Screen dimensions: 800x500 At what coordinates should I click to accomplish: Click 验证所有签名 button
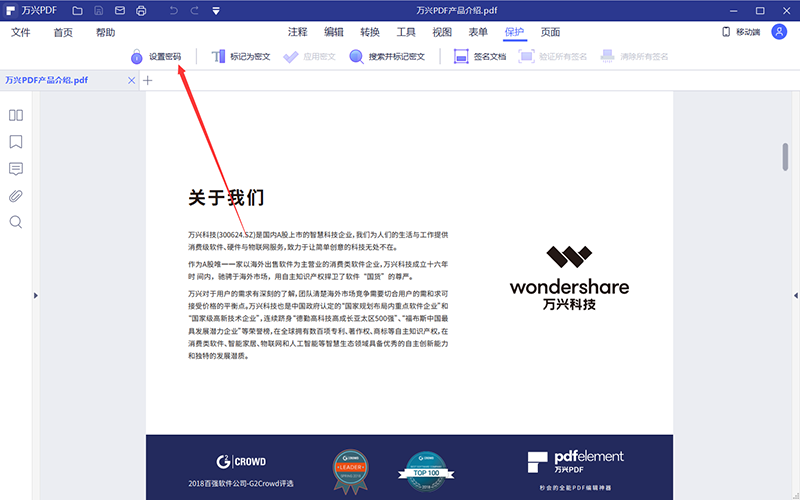pos(553,57)
